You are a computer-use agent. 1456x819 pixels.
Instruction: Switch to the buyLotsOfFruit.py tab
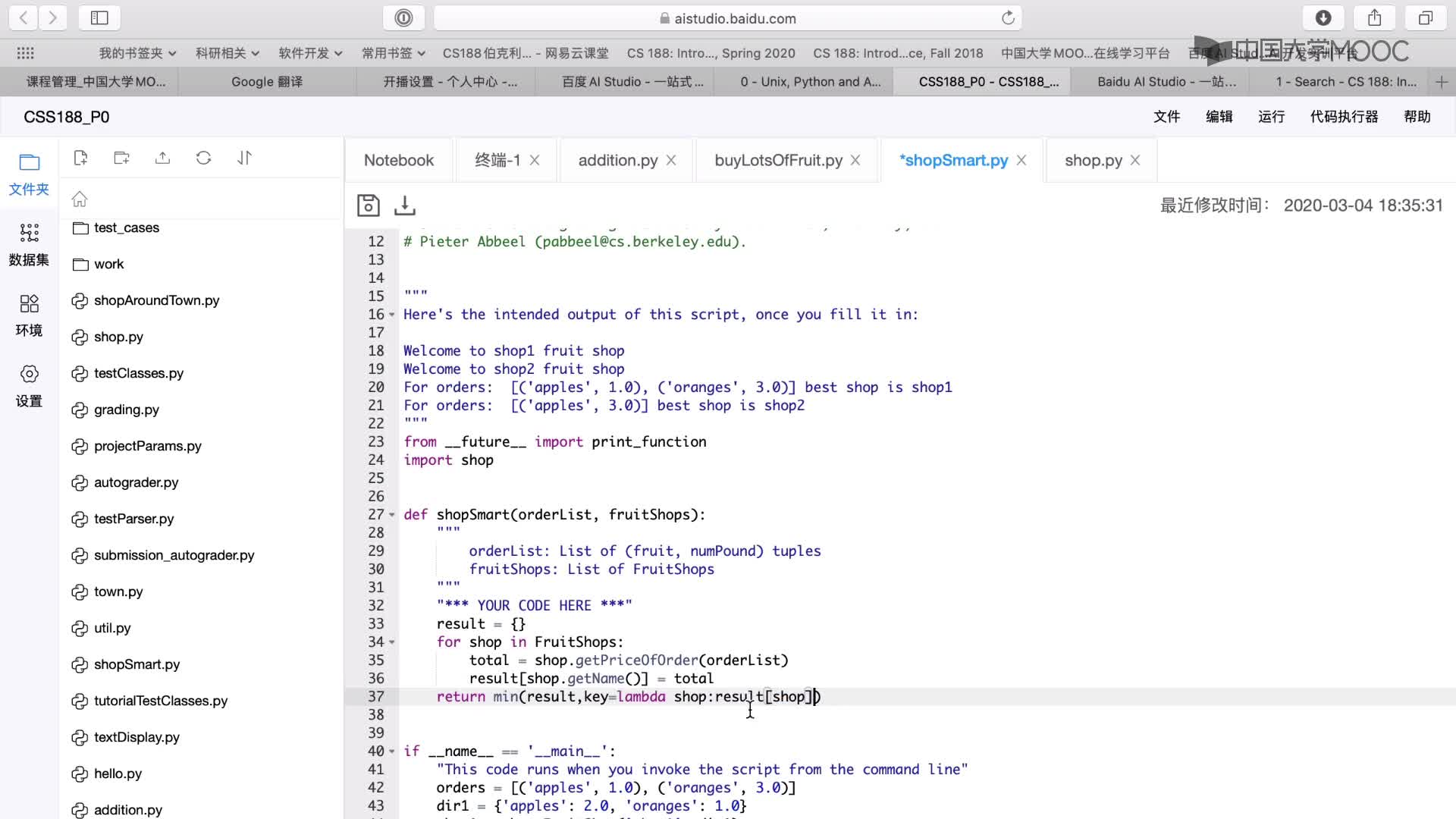779,160
